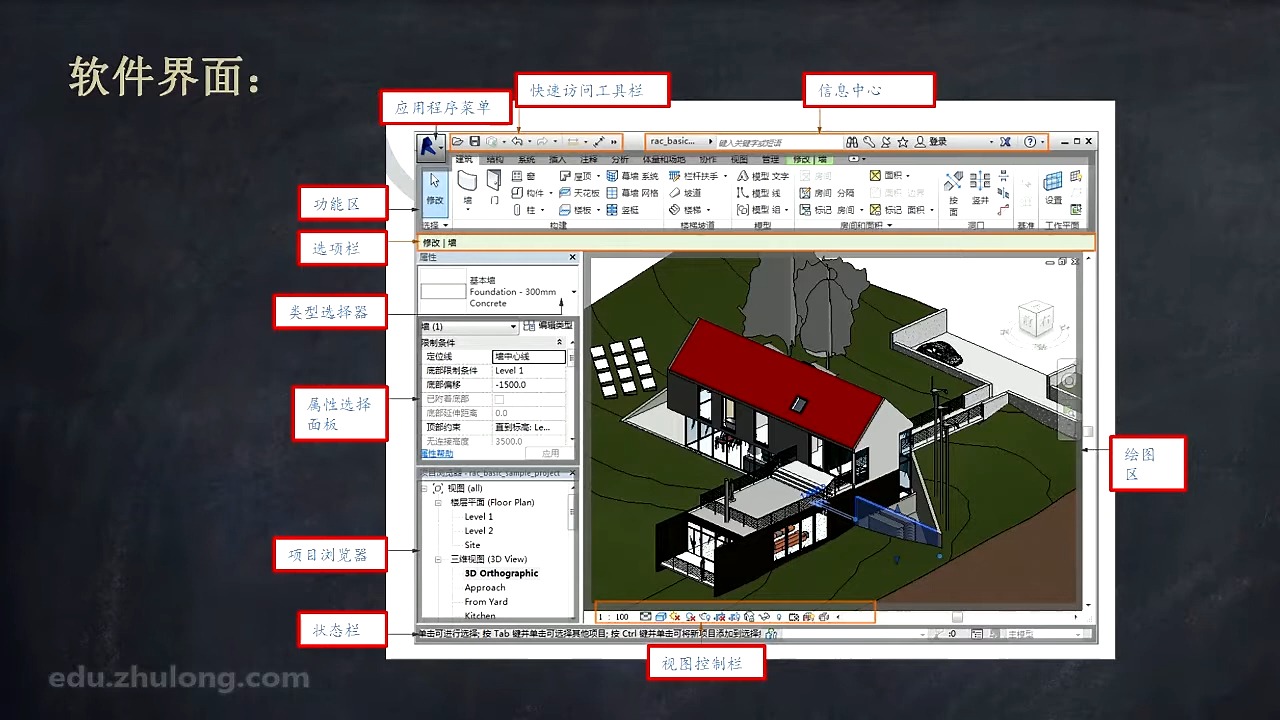Screen dimensions: 1280x720
Task: Select Site in project browser
Action: [x=472, y=545]
